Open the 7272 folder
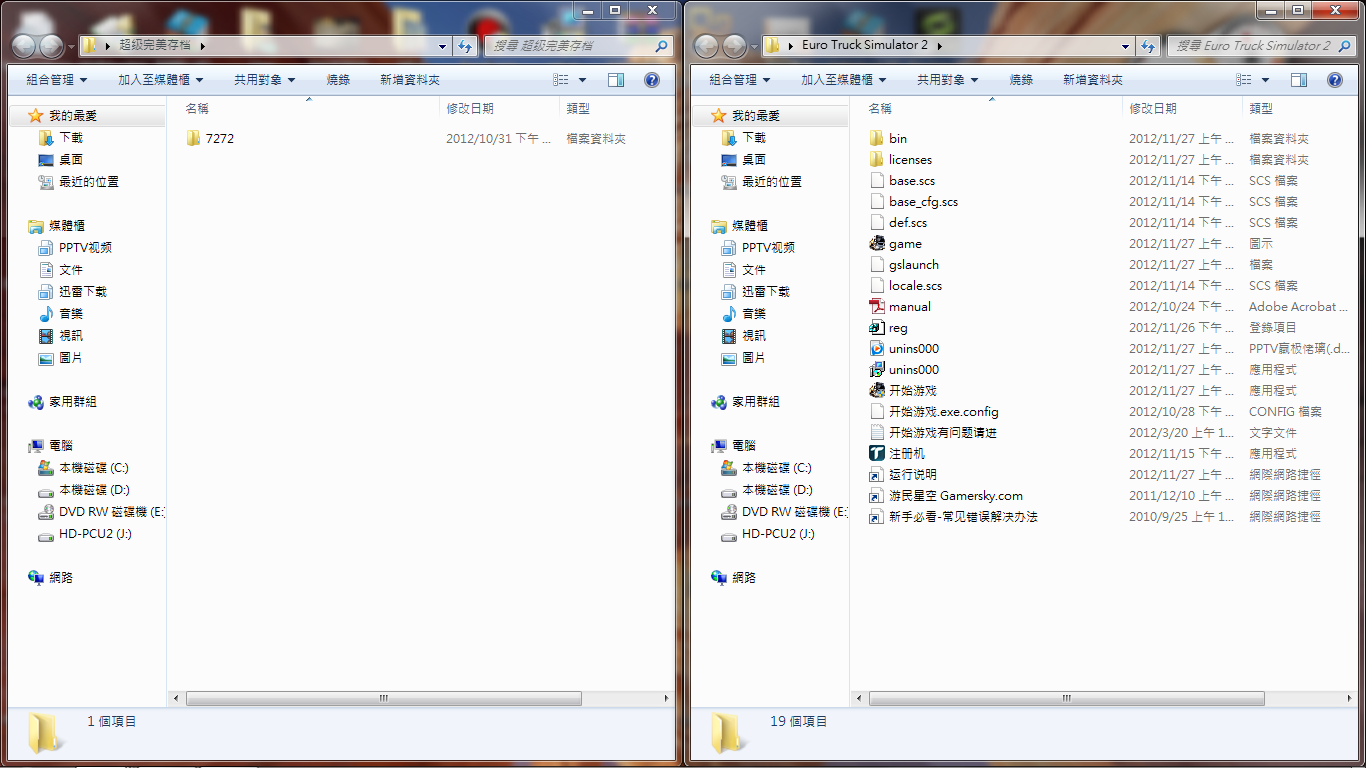 [219, 139]
